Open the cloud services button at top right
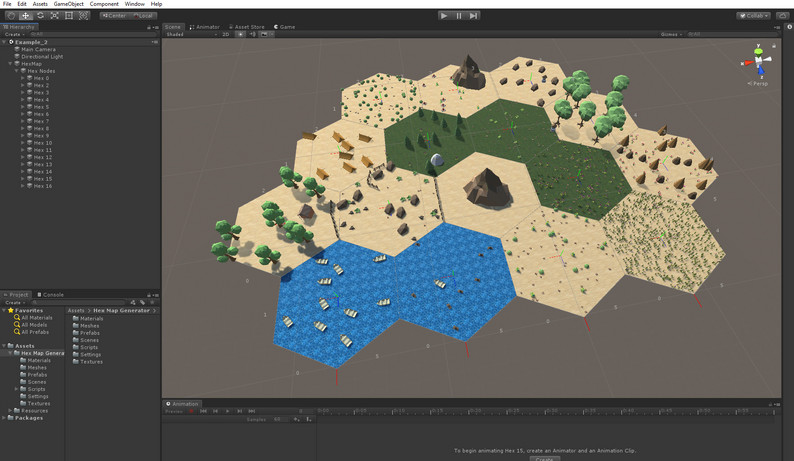The height and width of the screenshot is (461, 794). [x=782, y=16]
